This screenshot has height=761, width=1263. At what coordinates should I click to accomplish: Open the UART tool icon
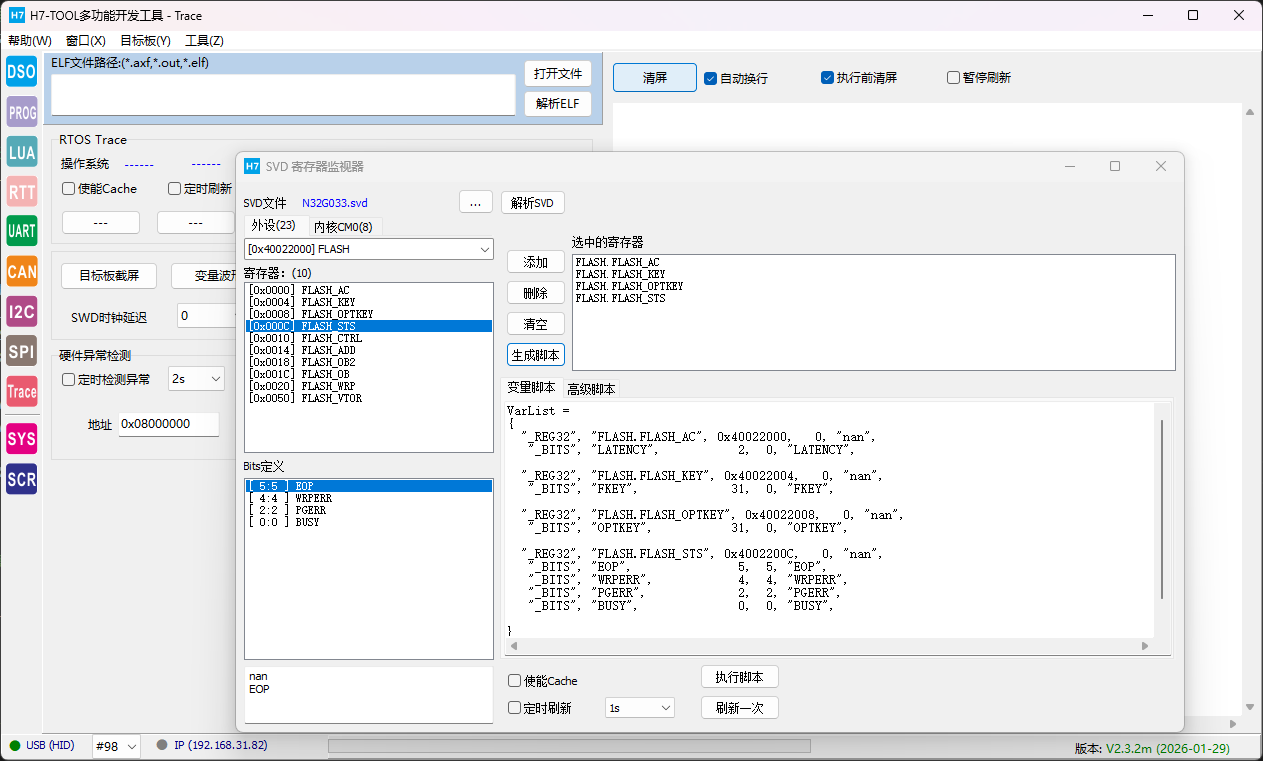click(21, 231)
